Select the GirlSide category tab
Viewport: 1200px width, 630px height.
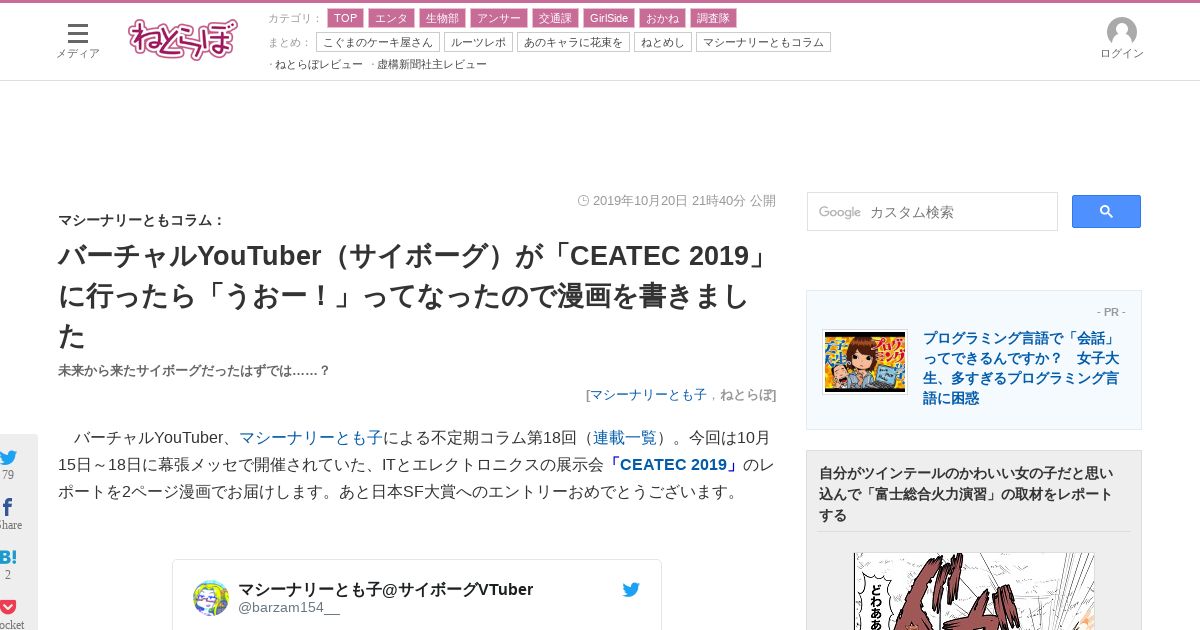click(x=608, y=18)
